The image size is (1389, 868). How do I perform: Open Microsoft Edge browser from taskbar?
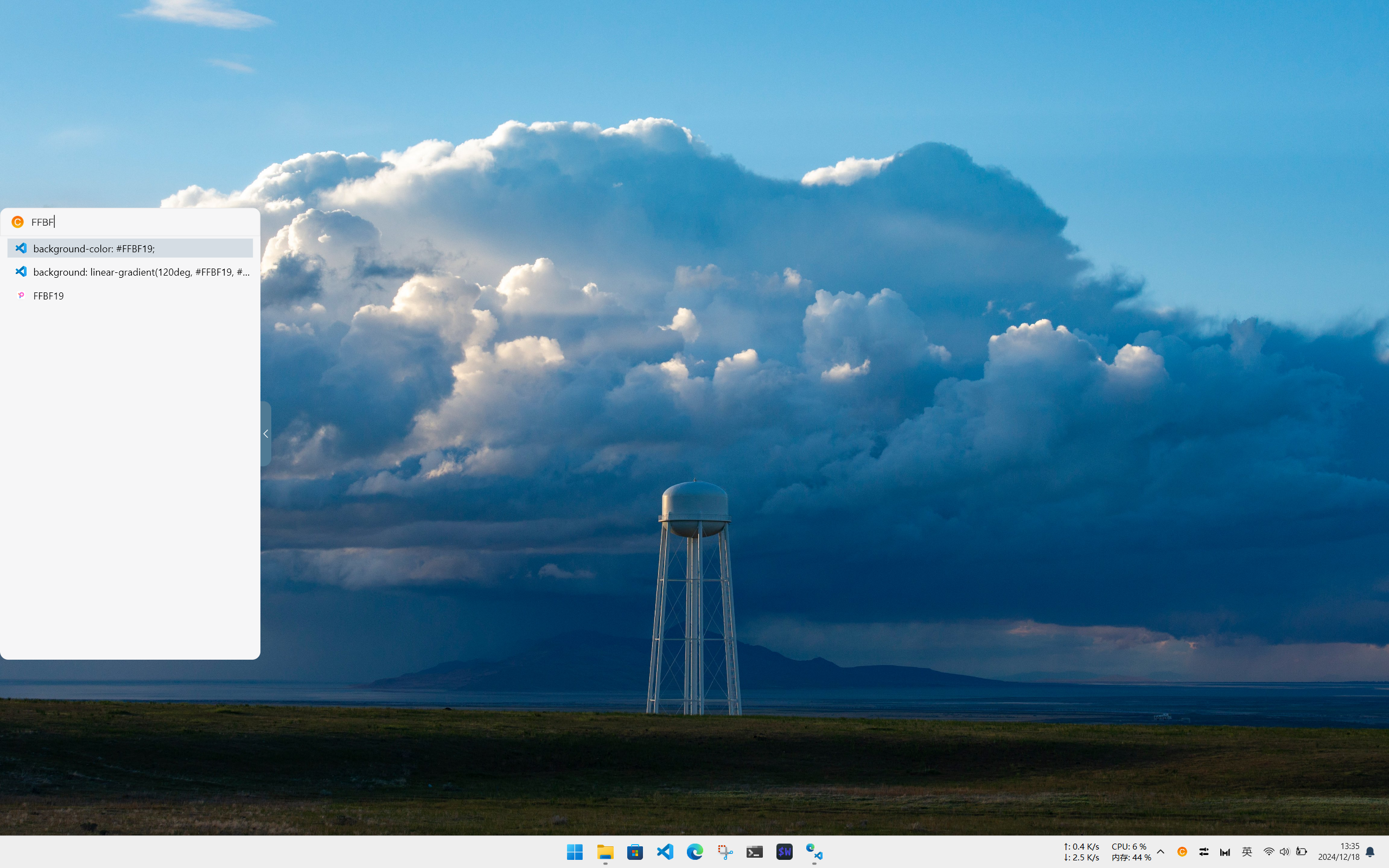[x=694, y=852]
